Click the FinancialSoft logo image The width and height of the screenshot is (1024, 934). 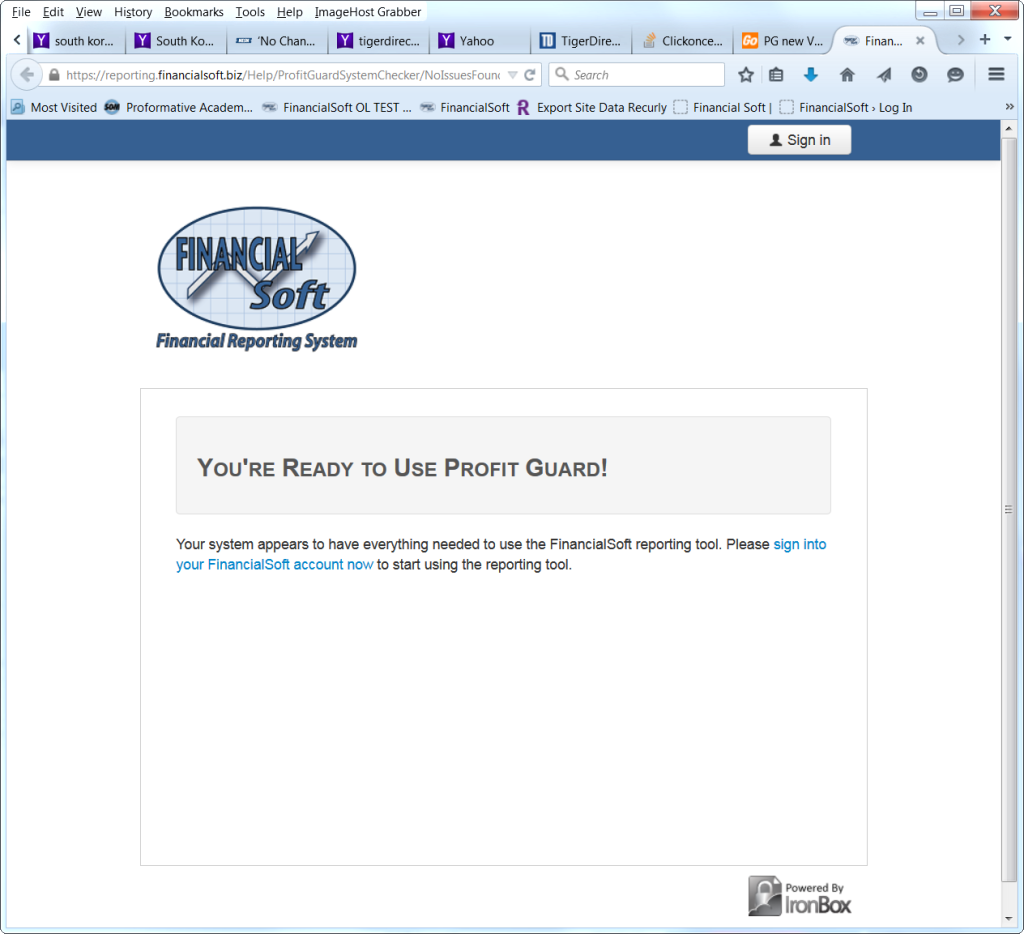(x=257, y=279)
